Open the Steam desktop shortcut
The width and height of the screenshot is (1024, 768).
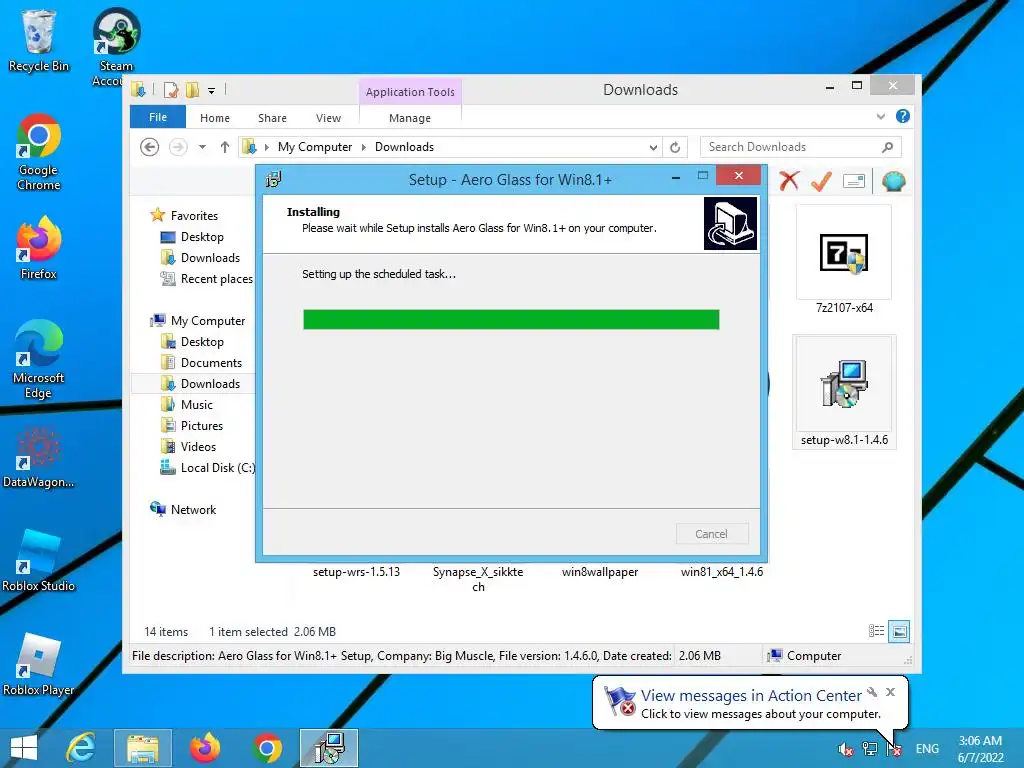point(116,46)
